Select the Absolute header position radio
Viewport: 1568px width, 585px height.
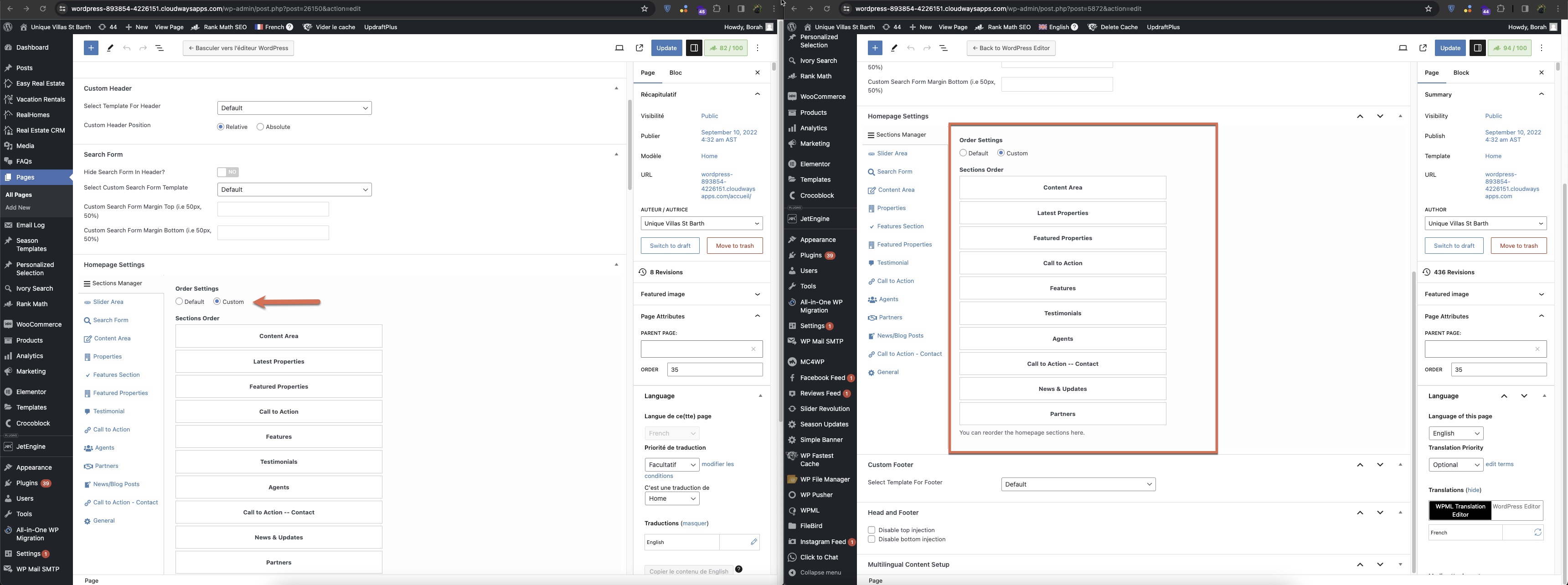(x=261, y=127)
